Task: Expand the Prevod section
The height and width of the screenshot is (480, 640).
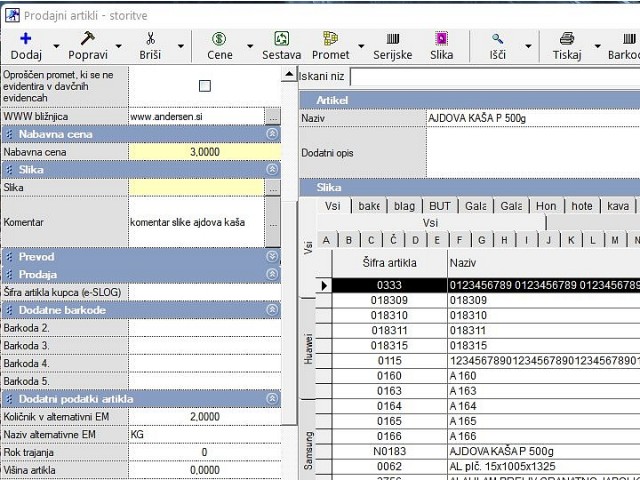Action: coord(271,257)
